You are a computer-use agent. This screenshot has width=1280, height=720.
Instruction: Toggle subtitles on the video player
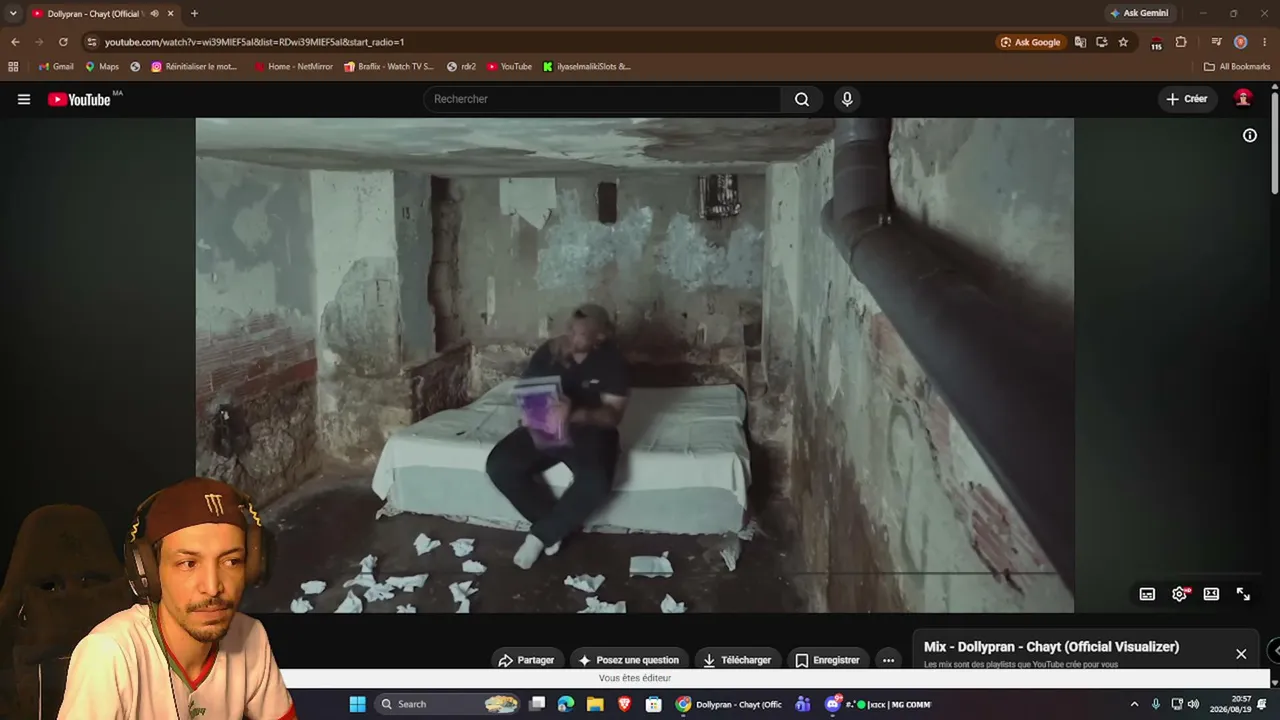[x=1147, y=594]
